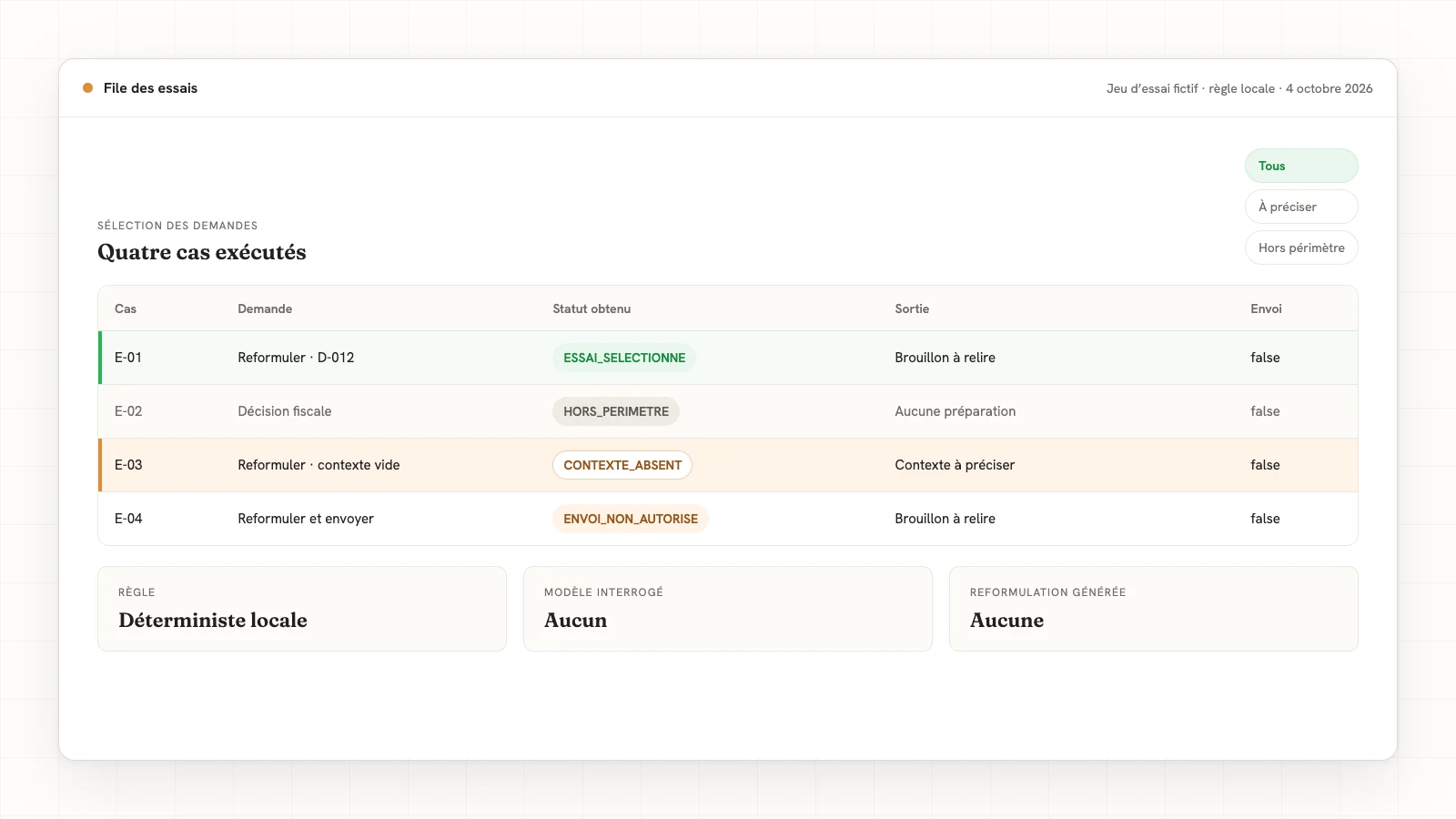Switch filter to À préciser
The width and height of the screenshot is (1456, 819).
point(1301,207)
